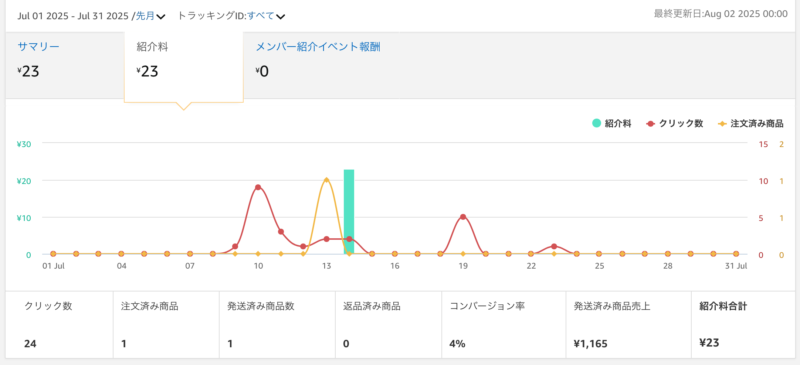
Task: Open the メンバー紹介イベント報酬 tab
Action: tap(318, 47)
